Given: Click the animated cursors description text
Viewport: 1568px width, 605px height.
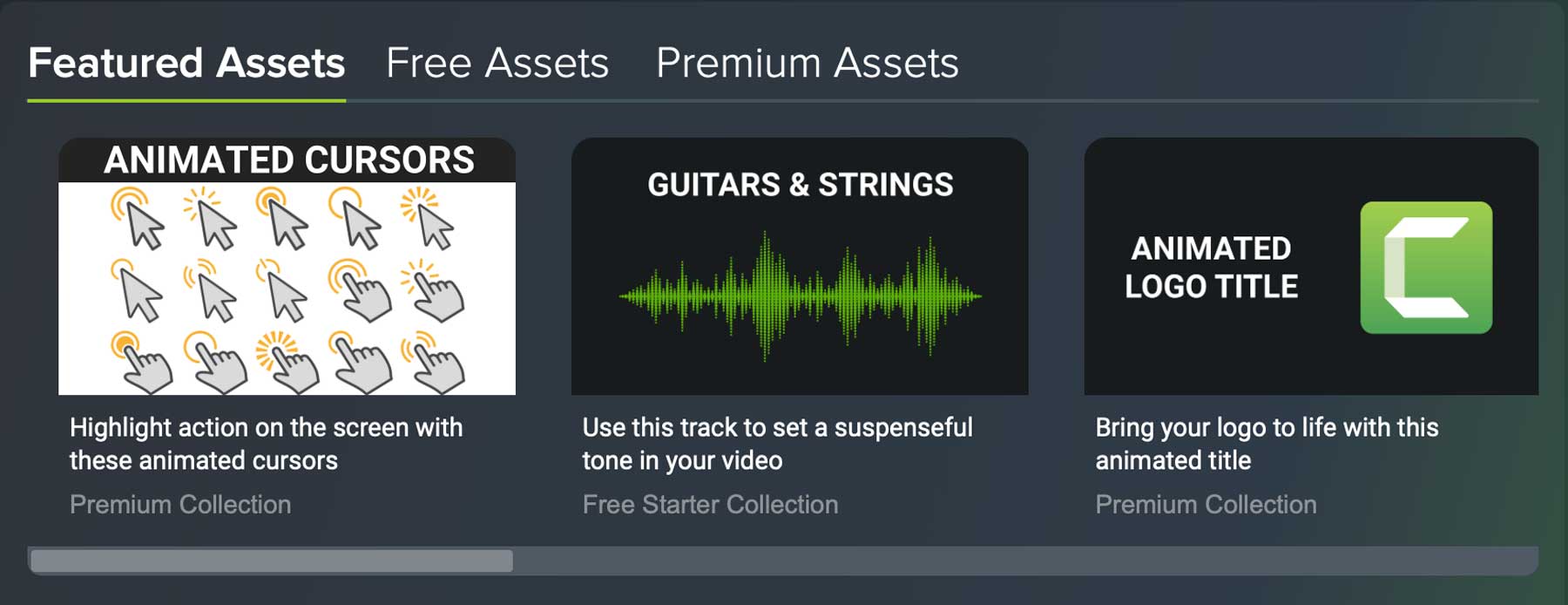Looking at the screenshot, I should [x=267, y=444].
